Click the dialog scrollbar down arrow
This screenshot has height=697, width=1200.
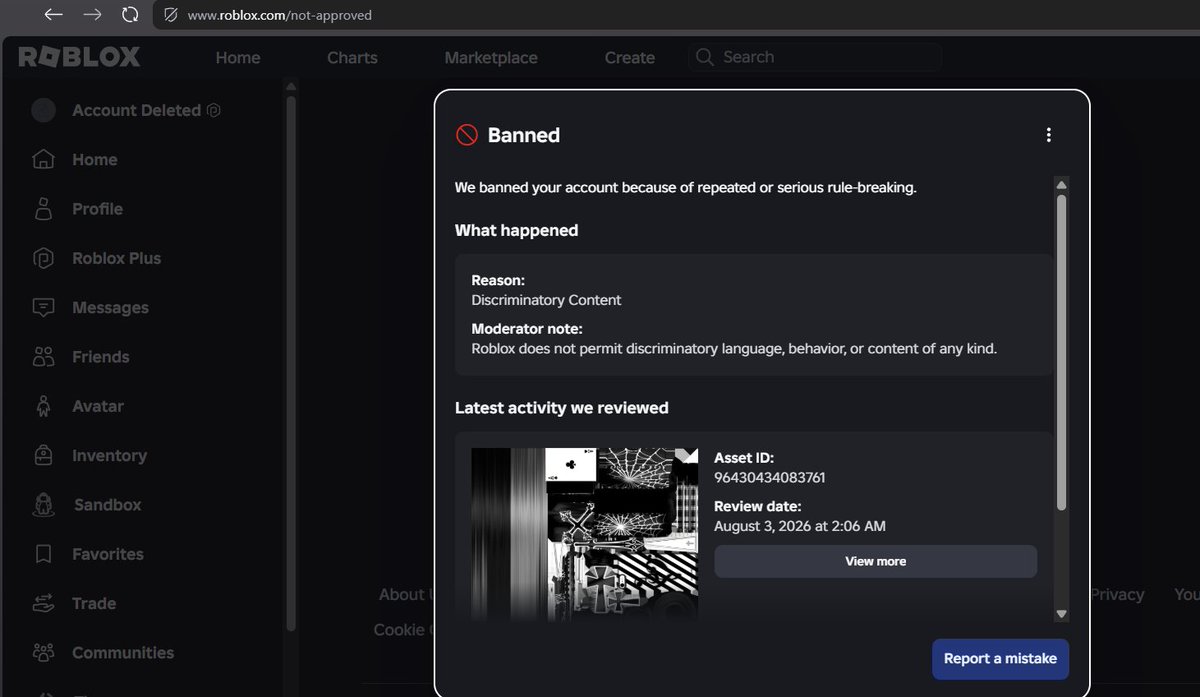(1061, 614)
